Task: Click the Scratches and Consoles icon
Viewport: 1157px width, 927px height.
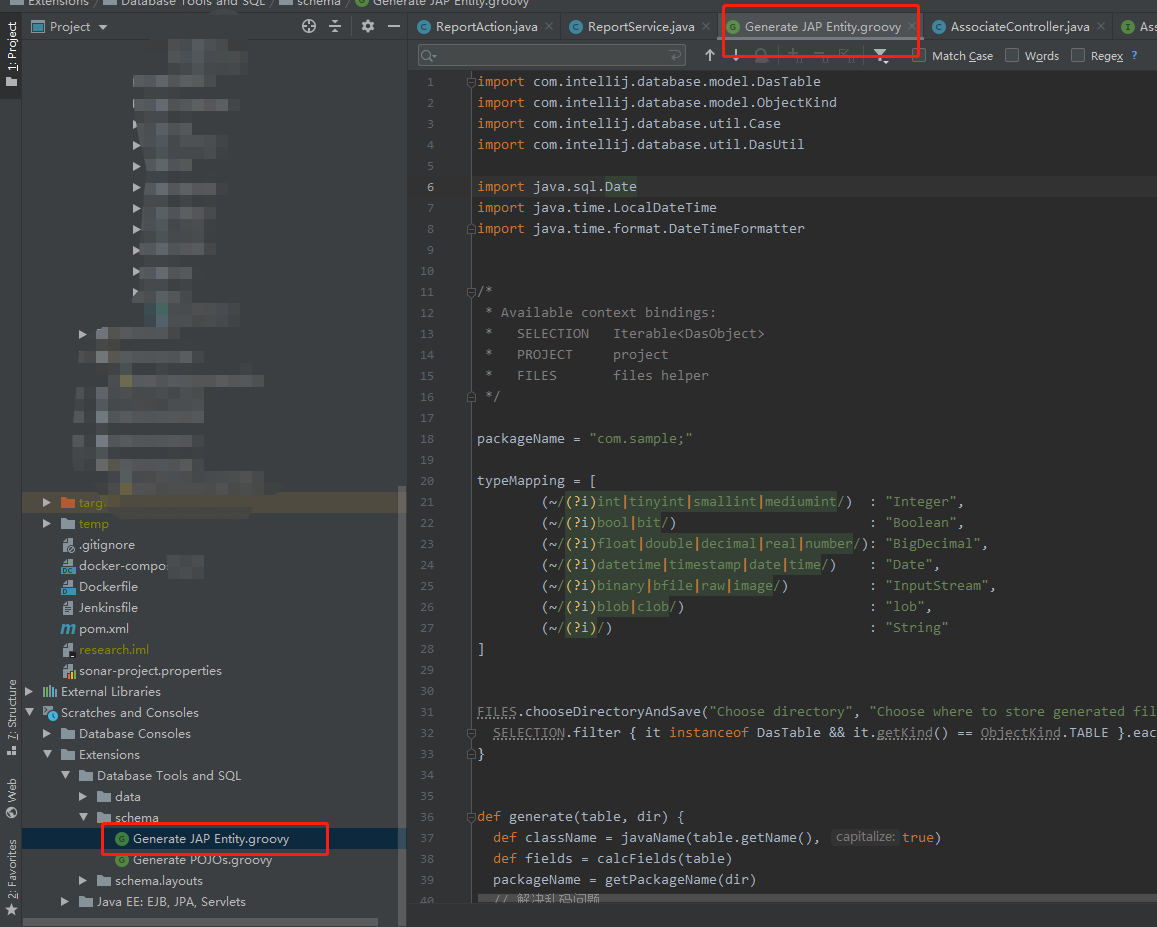Action: point(50,713)
